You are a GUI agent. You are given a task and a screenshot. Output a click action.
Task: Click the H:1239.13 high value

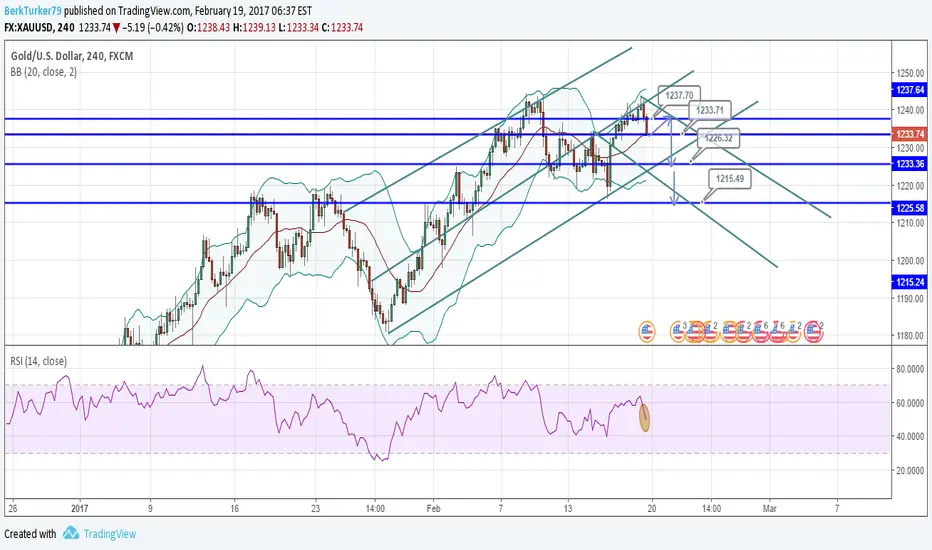254,27
